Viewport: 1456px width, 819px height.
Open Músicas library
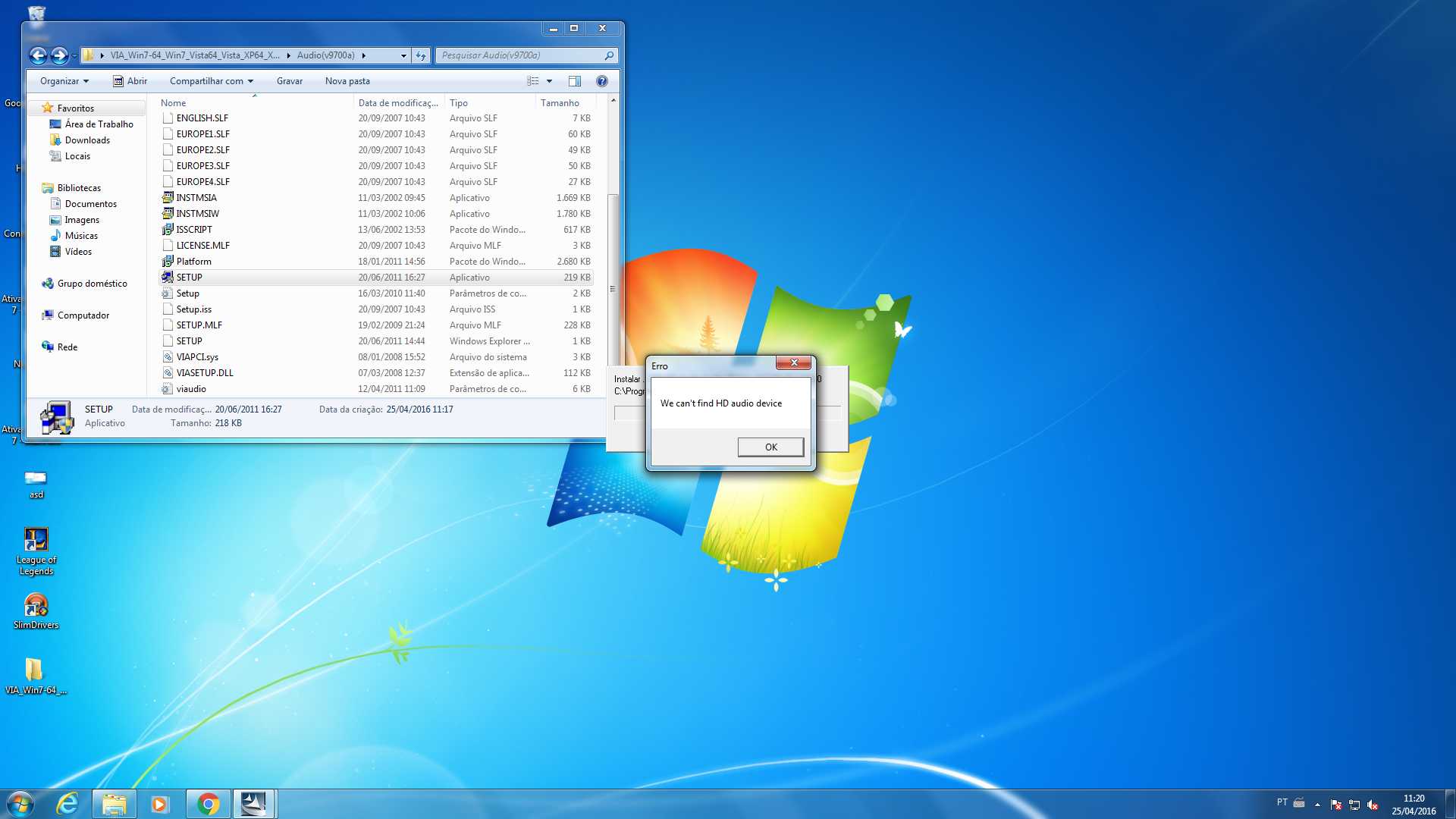click(x=81, y=236)
